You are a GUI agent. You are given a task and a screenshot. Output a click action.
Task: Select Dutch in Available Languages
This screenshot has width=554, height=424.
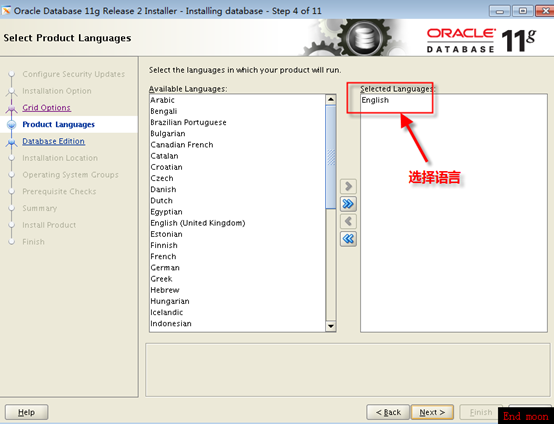pyautogui.click(x=237, y=201)
